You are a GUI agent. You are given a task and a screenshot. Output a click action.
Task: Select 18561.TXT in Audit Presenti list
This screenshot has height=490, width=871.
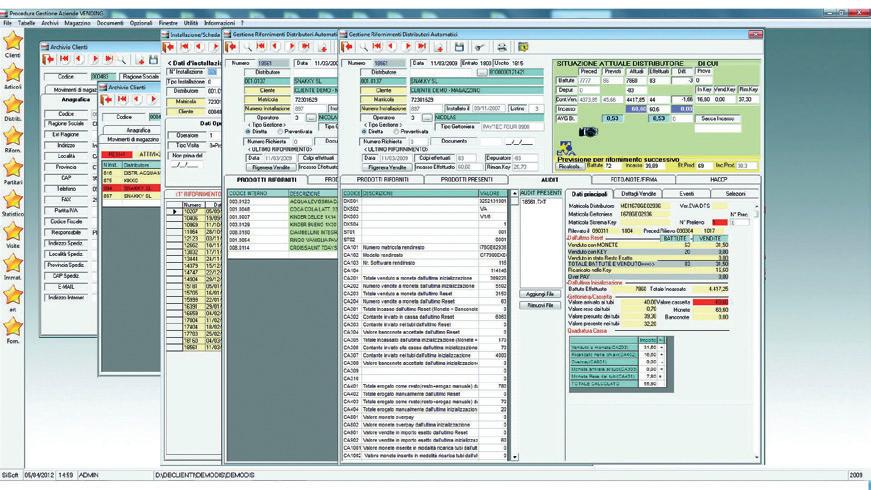[534, 202]
